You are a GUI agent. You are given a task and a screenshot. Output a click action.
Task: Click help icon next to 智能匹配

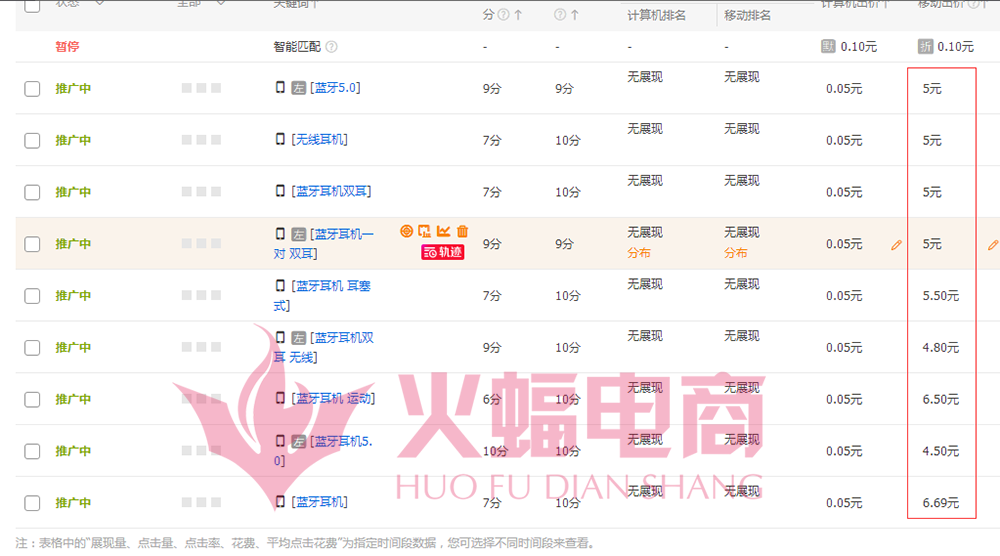click(331, 47)
